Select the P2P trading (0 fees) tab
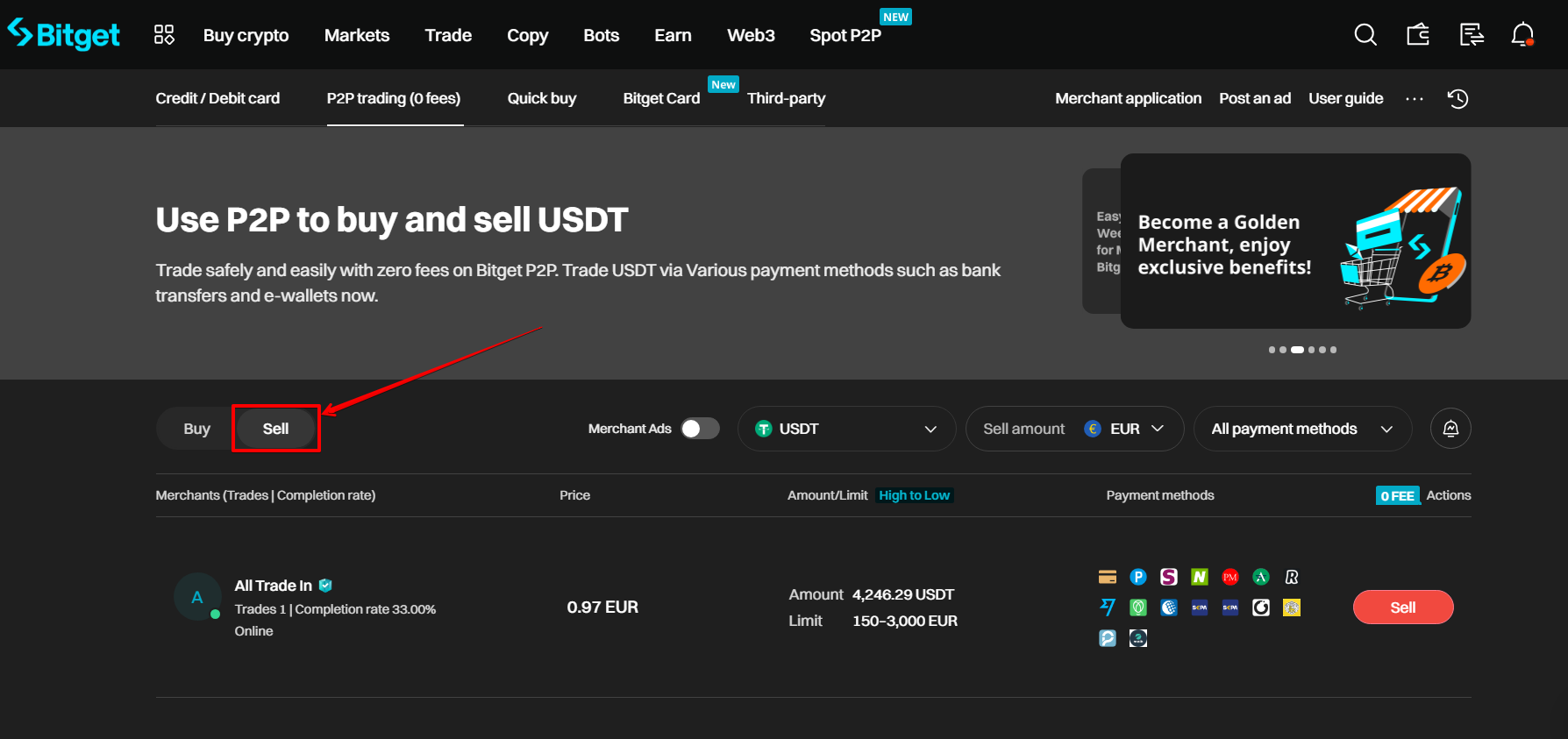The image size is (1568, 739). point(394,98)
